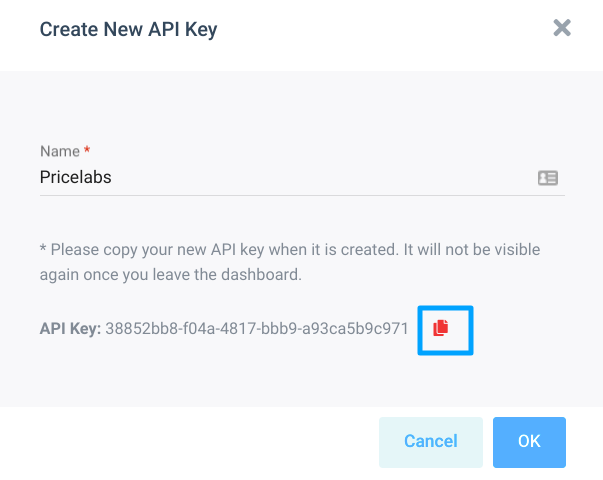Click the empty area of the Name text line
The width and height of the screenshot is (603, 480).
coord(323,178)
